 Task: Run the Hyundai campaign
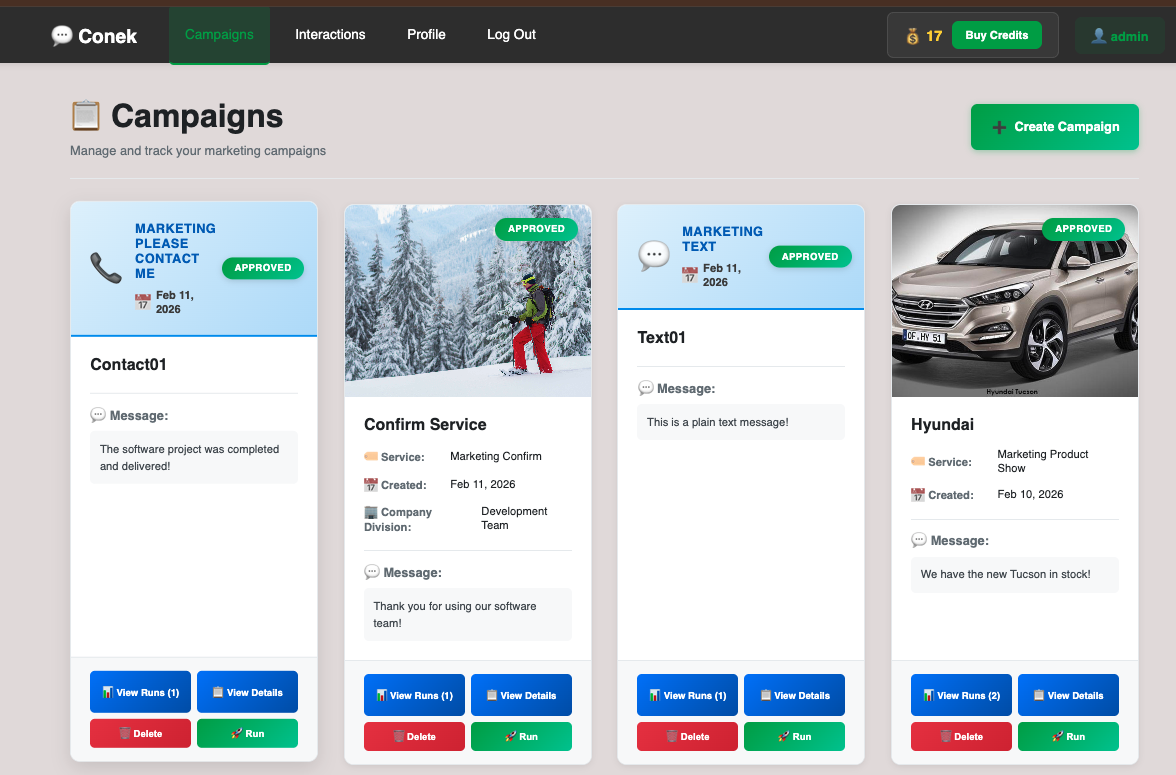[x=1068, y=736]
